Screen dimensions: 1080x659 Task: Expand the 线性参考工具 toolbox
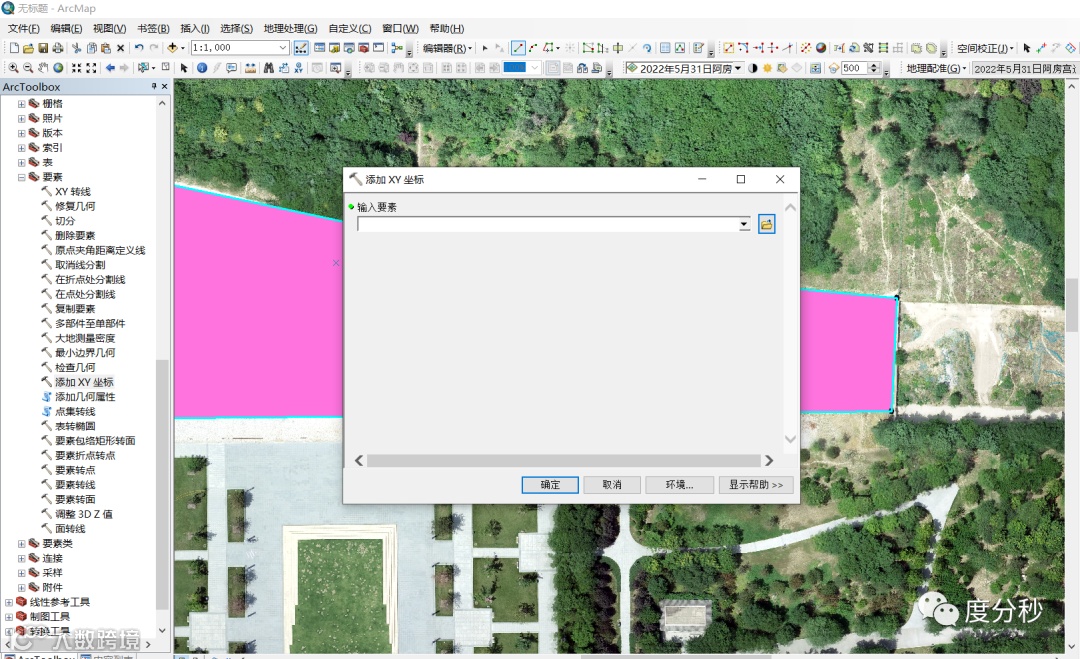(9, 603)
